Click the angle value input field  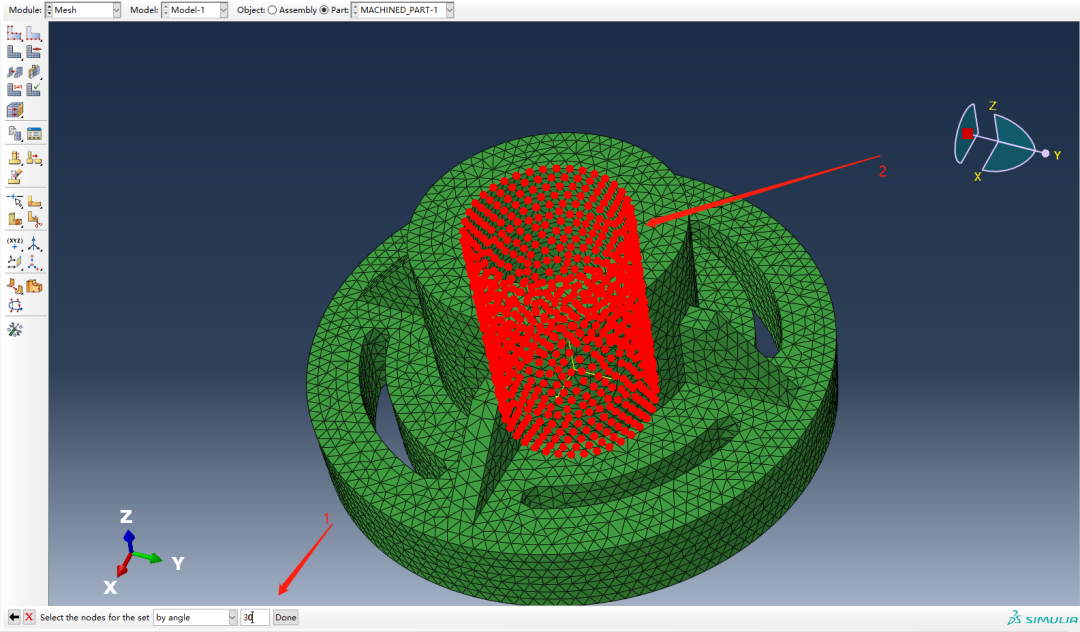coord(255,618)
